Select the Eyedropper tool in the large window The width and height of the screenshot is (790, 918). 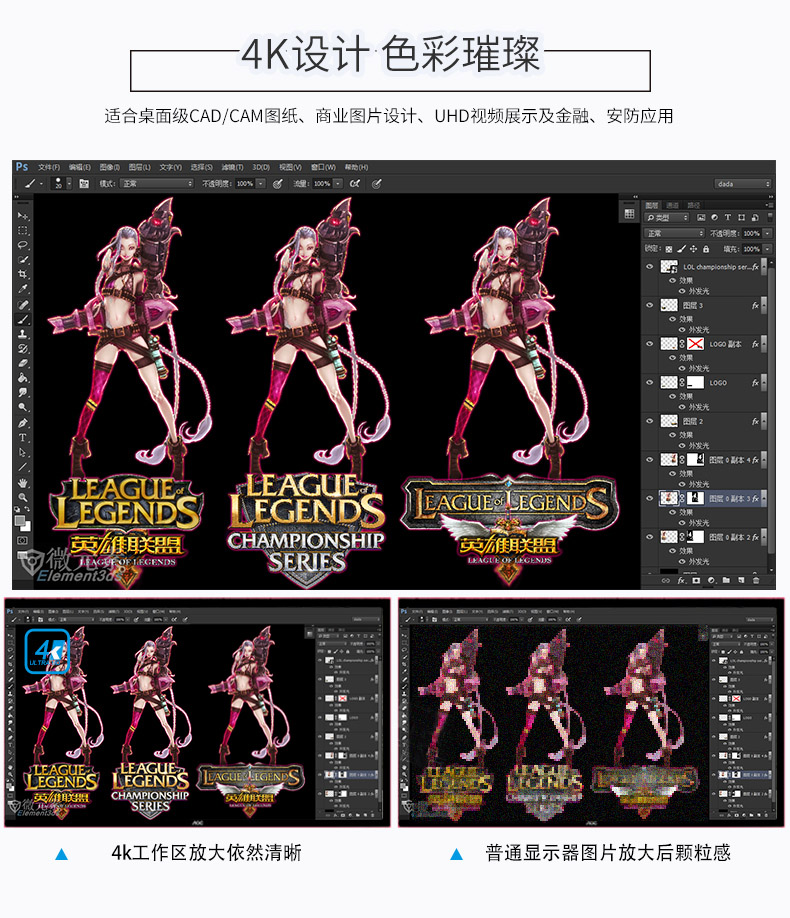pos(23,289)
